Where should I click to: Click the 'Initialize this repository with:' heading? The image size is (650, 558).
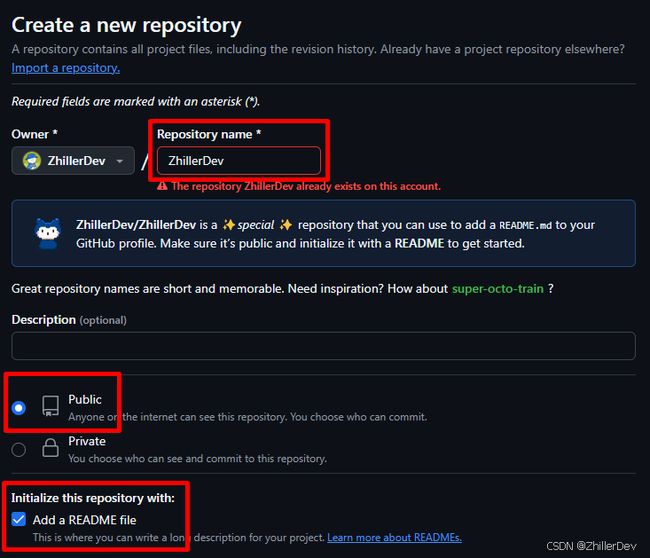pos(93,497)
